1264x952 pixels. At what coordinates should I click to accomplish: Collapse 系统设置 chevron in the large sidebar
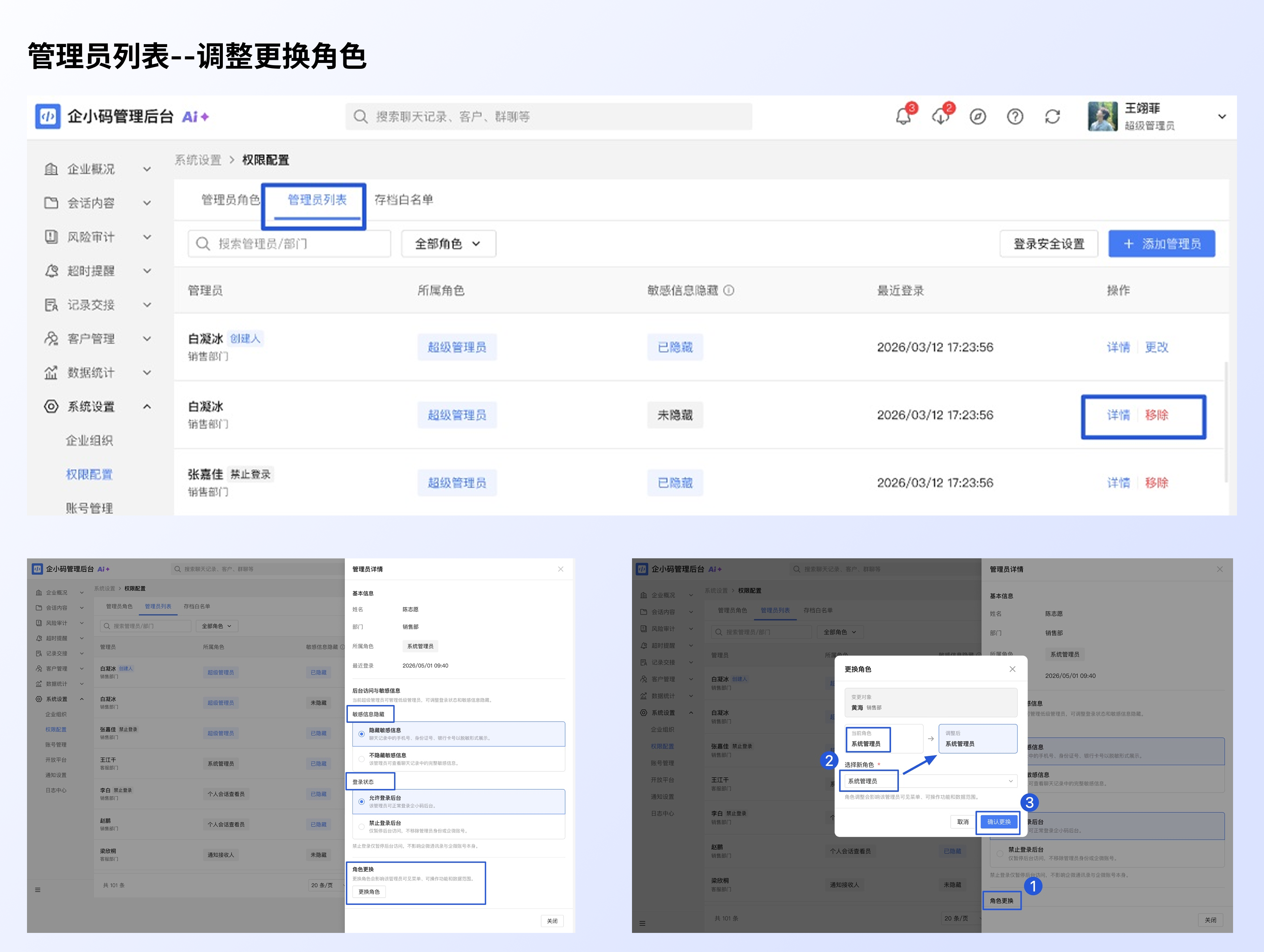(x=147, y=406)
